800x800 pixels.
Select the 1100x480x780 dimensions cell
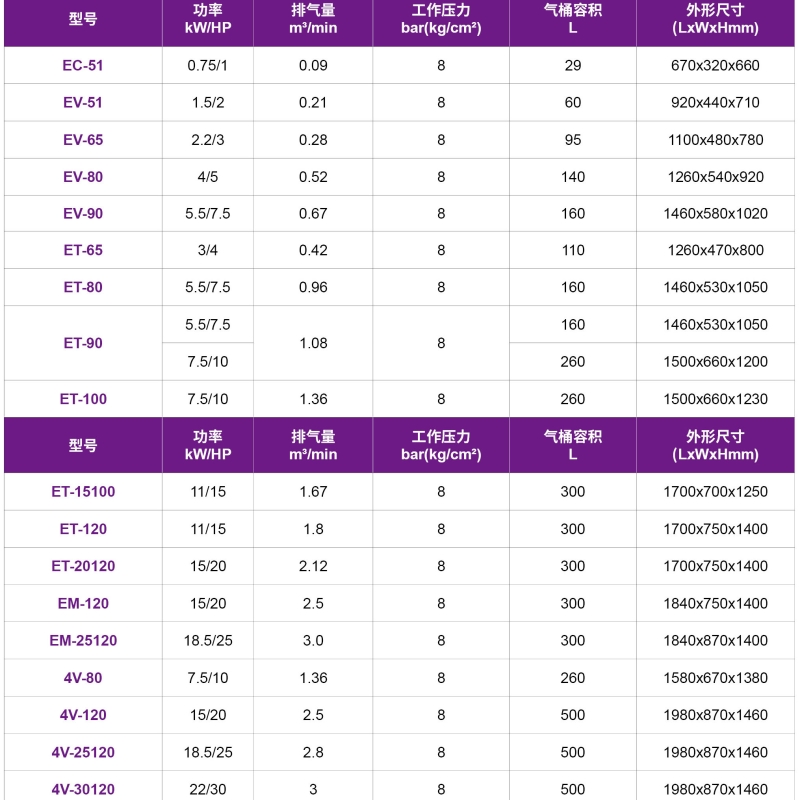coord(716,140)
